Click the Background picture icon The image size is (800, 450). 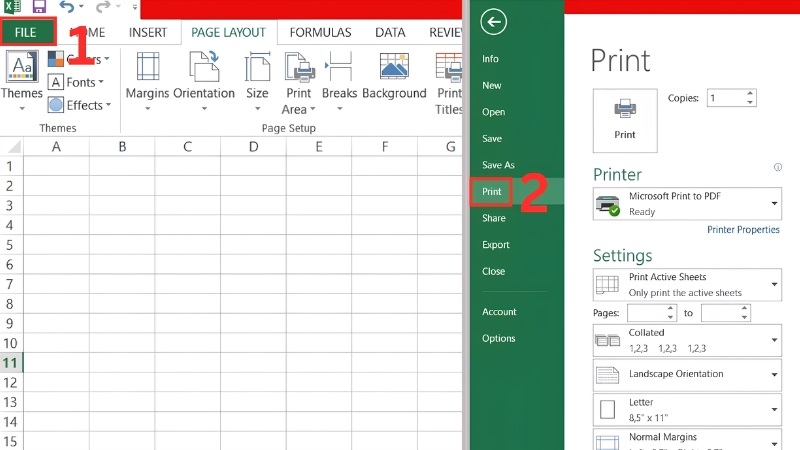tap(394, 66)
